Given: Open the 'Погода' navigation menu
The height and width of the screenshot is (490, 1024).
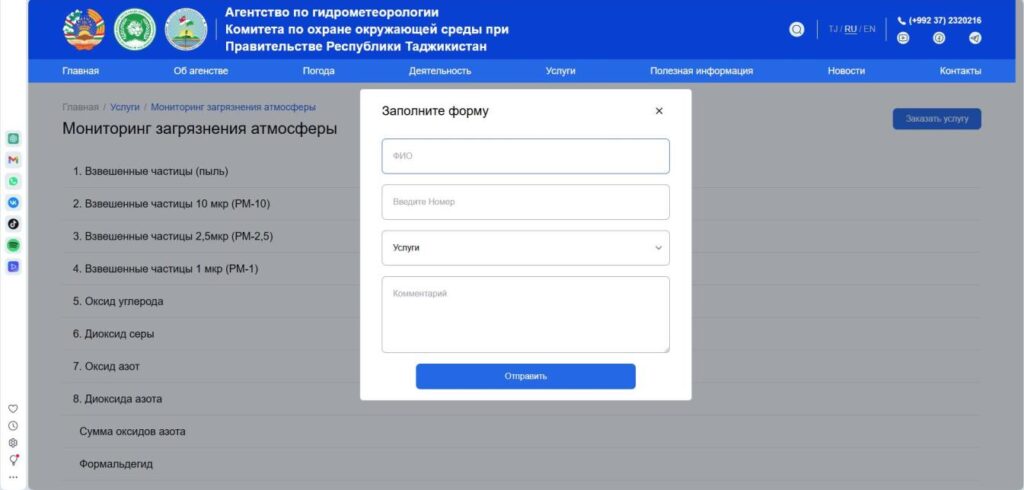Looking at the screenshot, I should (318, 71).
